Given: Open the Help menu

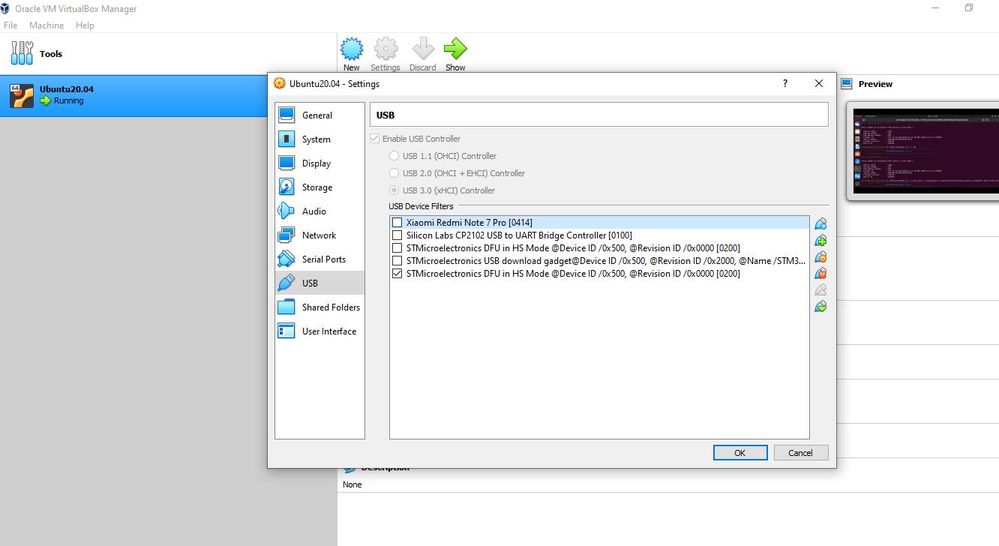Looking at the screenshot, I should click(85, 25).
